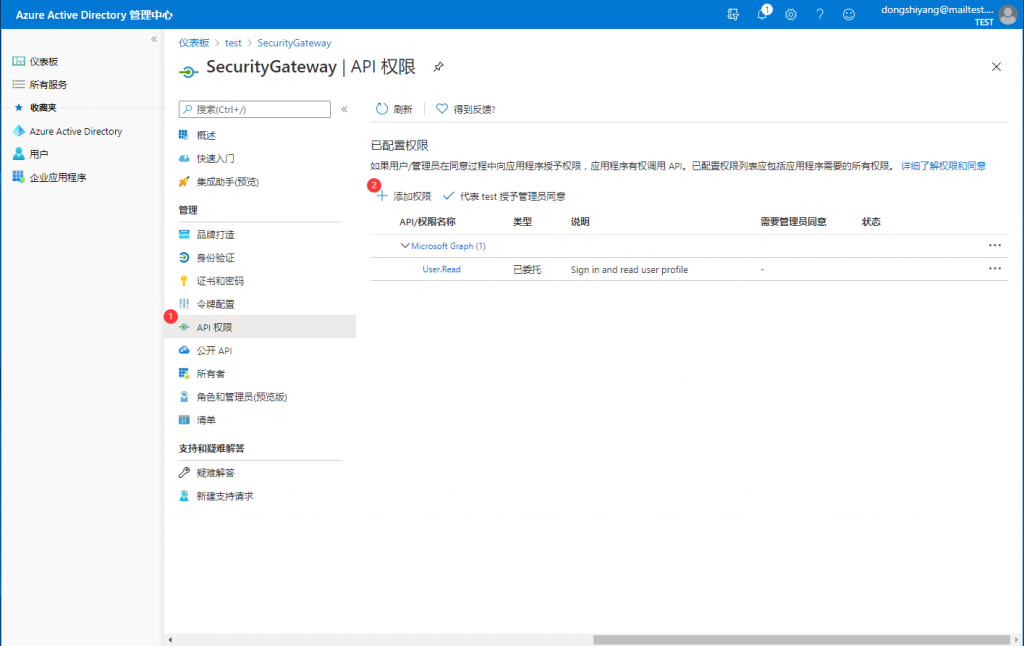Click the 所有服务 list icon

(x=18, y=84)
